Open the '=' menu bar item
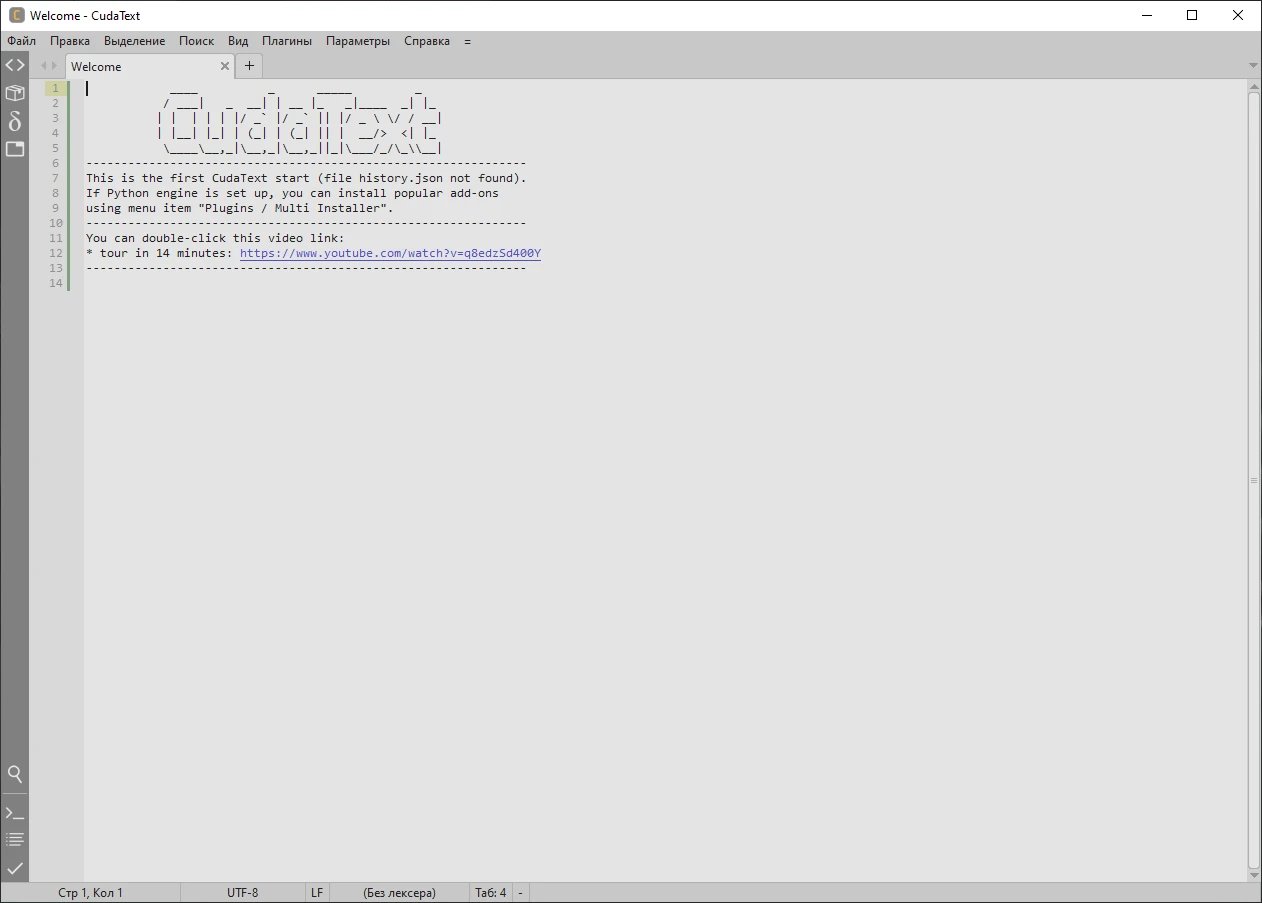 pos(467,41)
